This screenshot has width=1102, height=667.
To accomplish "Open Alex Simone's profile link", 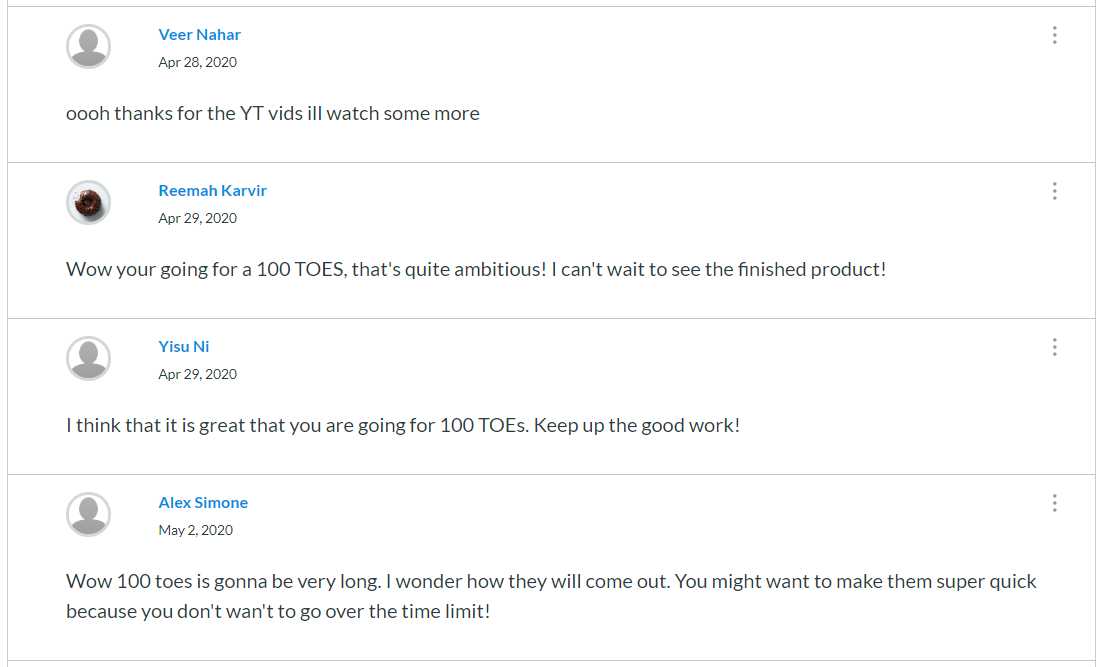I will 203,503.
